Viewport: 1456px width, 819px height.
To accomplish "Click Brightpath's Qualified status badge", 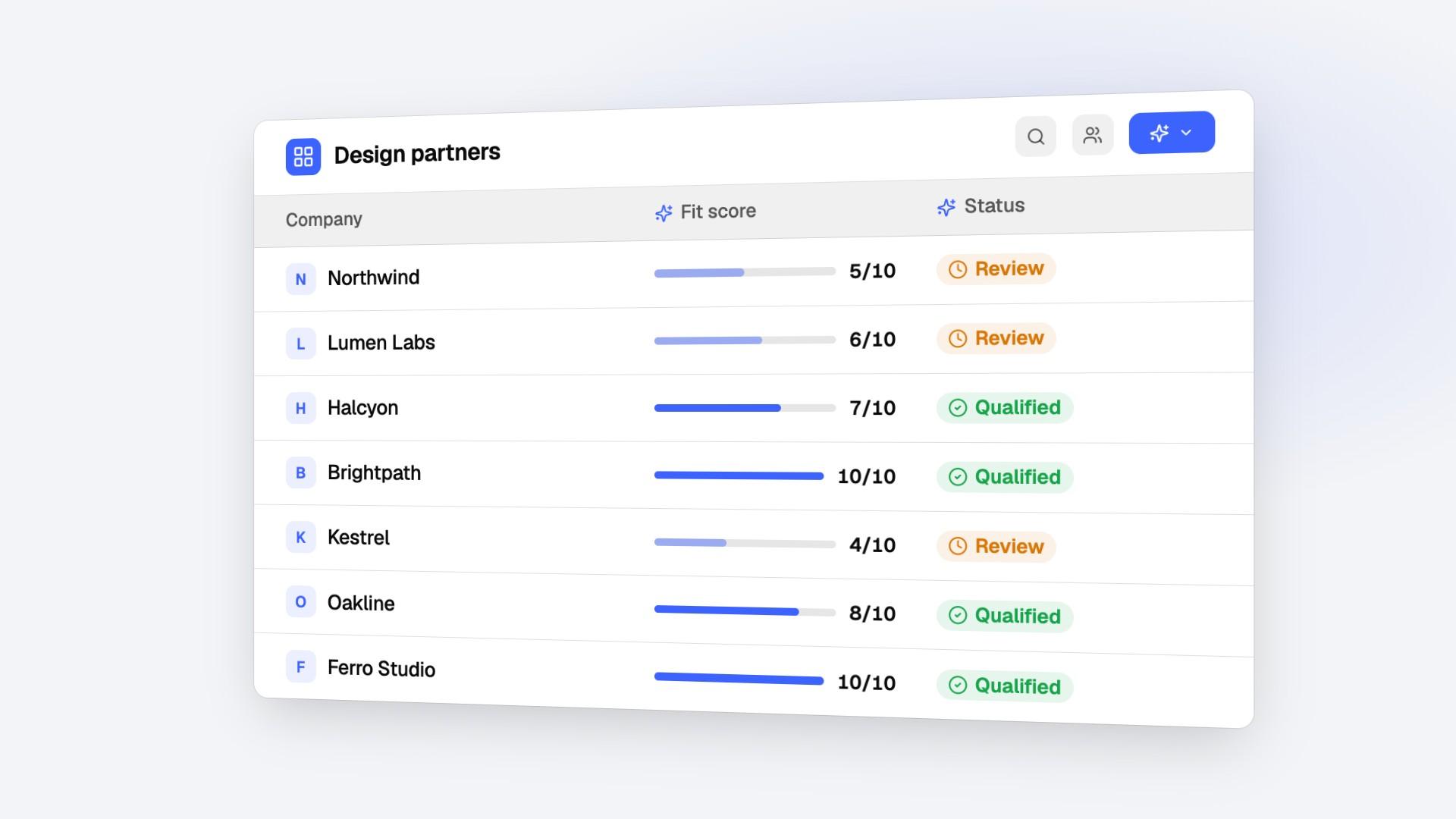I will point(1005,477).
